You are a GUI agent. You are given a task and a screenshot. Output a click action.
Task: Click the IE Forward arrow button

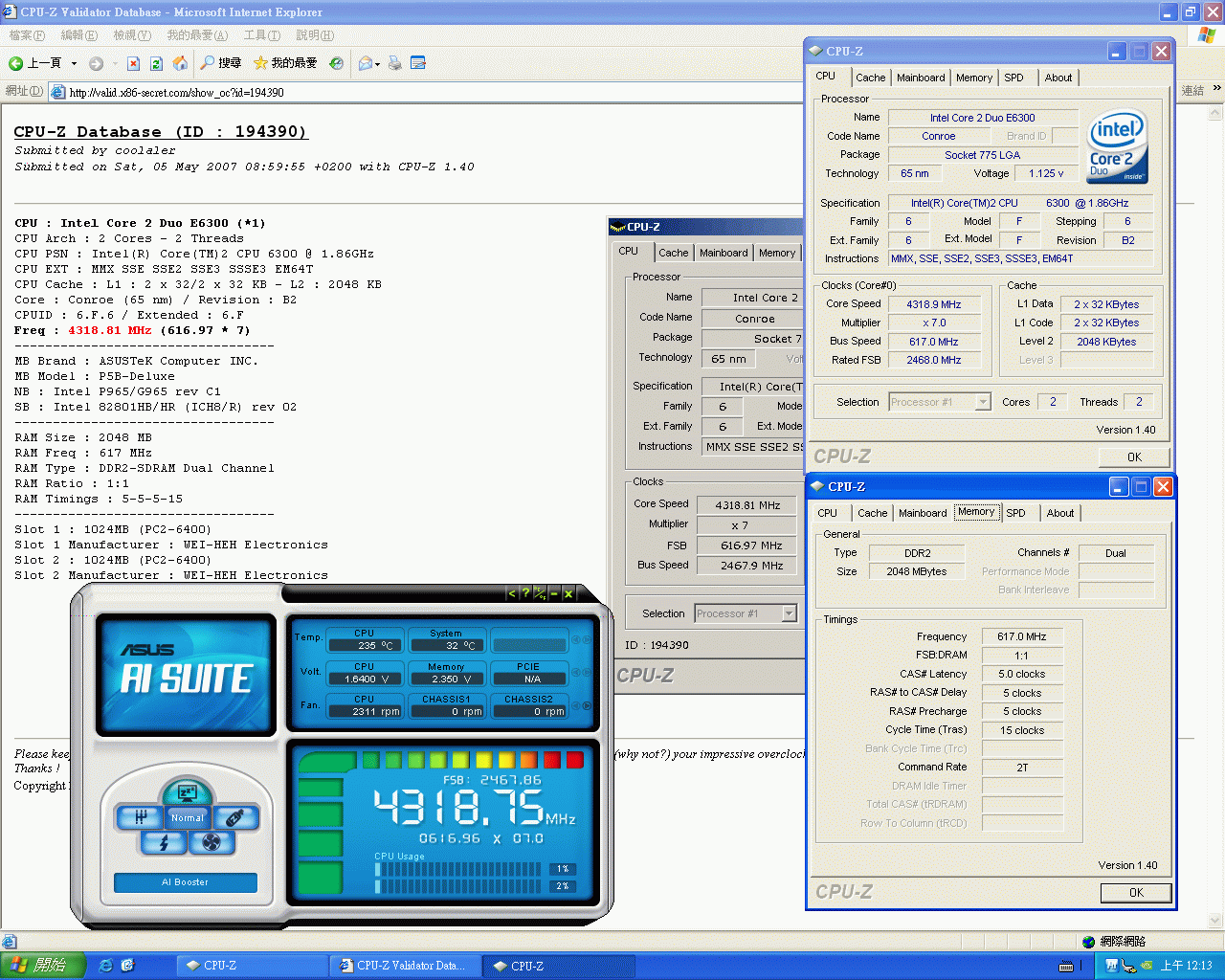coord(96,63)
